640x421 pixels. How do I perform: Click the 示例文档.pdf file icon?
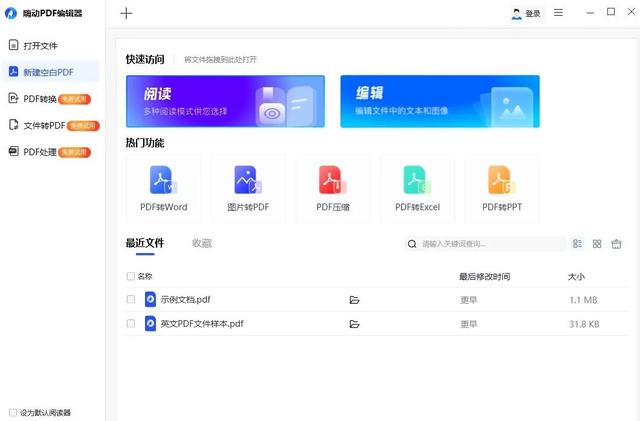coord(150,299)
